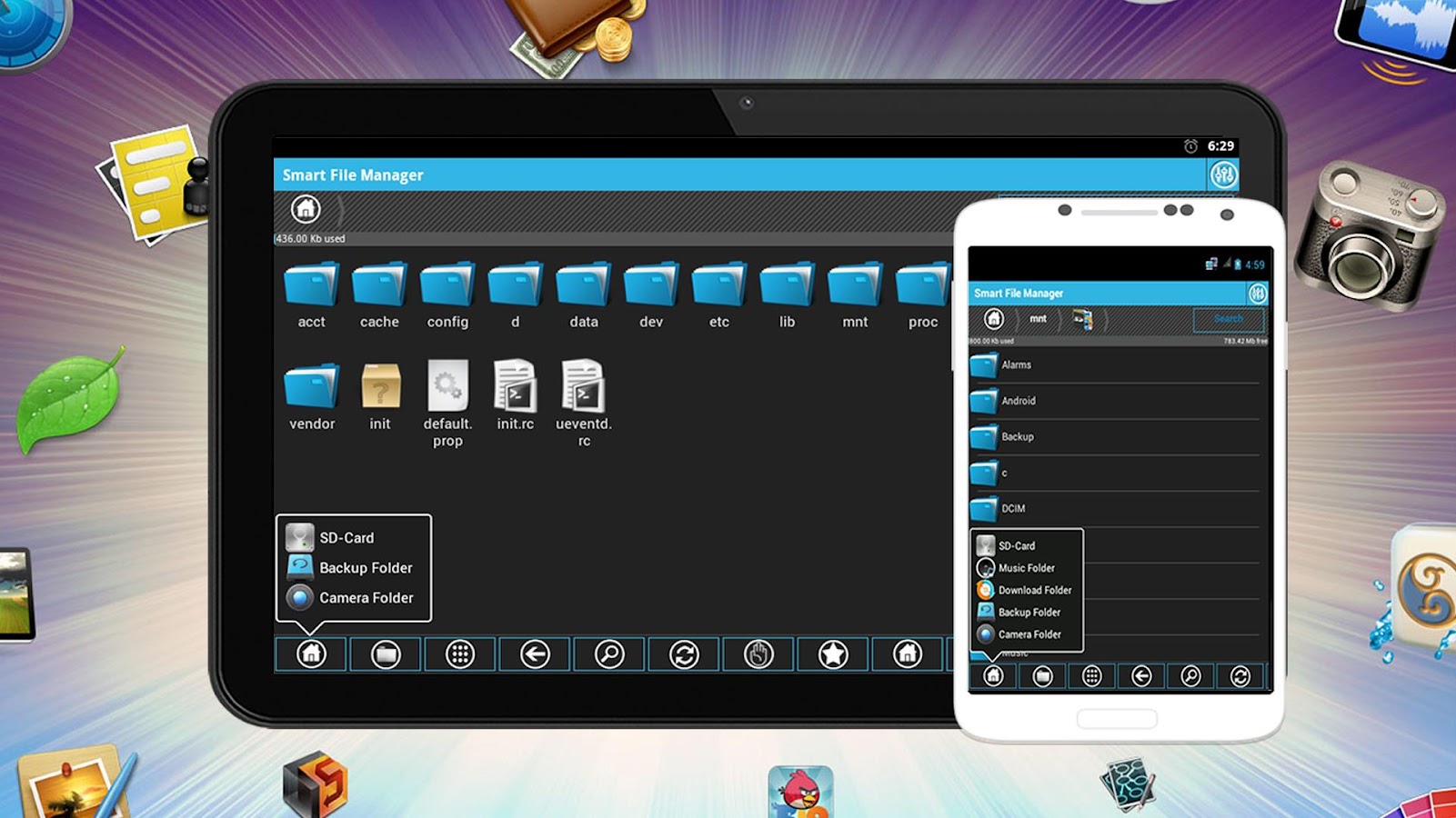Refresh using the phone toolbar refresh icon
Viewport: 1456px width, 818px height.
tap(1240, 676)
